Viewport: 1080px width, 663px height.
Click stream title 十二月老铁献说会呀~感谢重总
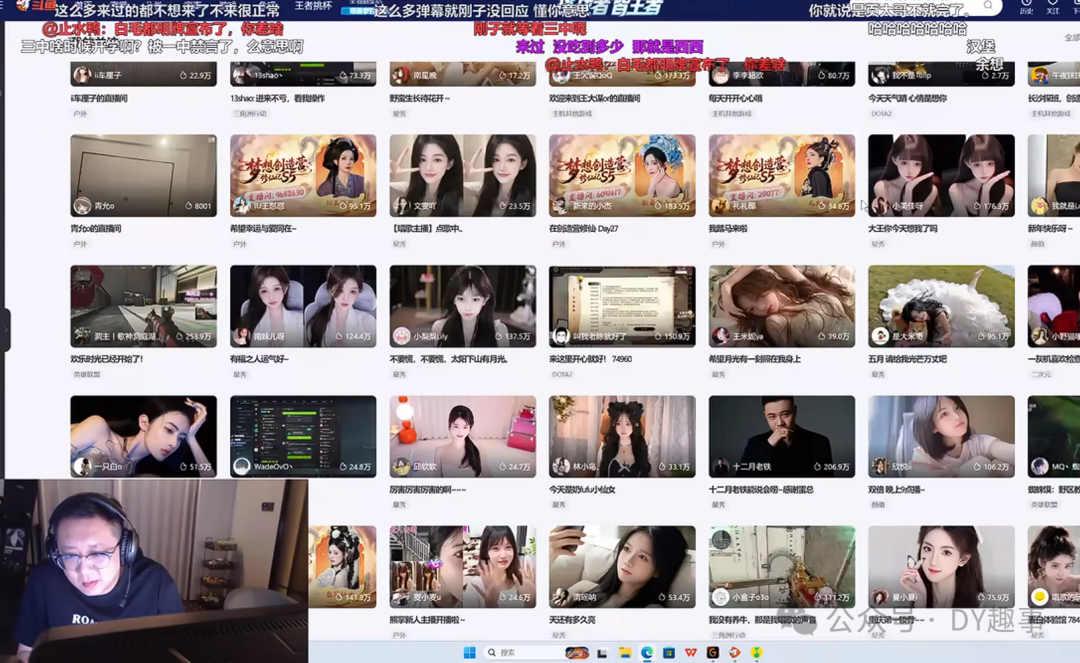coord(761,490)
